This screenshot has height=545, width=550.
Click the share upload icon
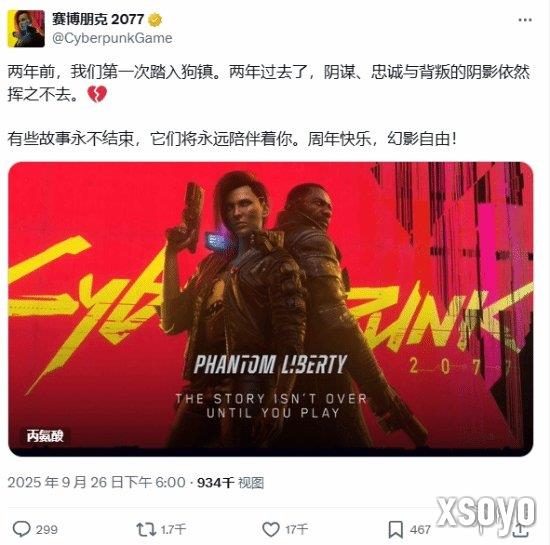click(521, 529)
